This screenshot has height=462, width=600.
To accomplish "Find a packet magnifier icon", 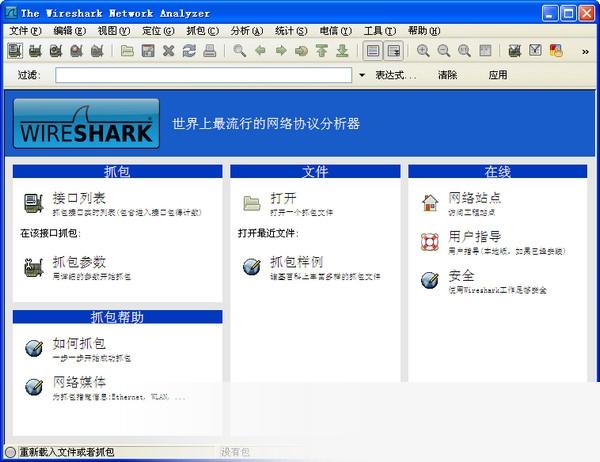I will 240,51.
